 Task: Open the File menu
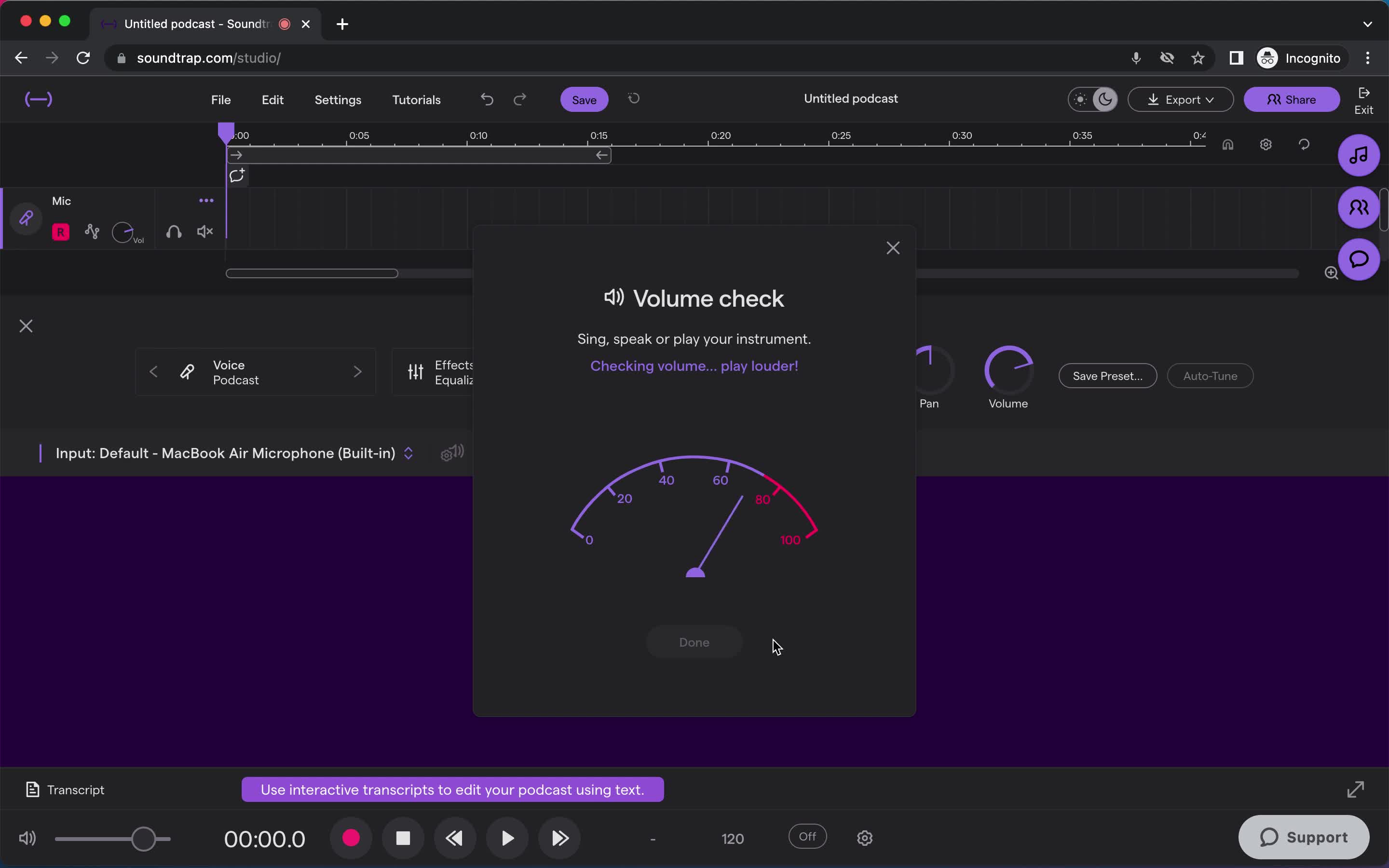221,100
